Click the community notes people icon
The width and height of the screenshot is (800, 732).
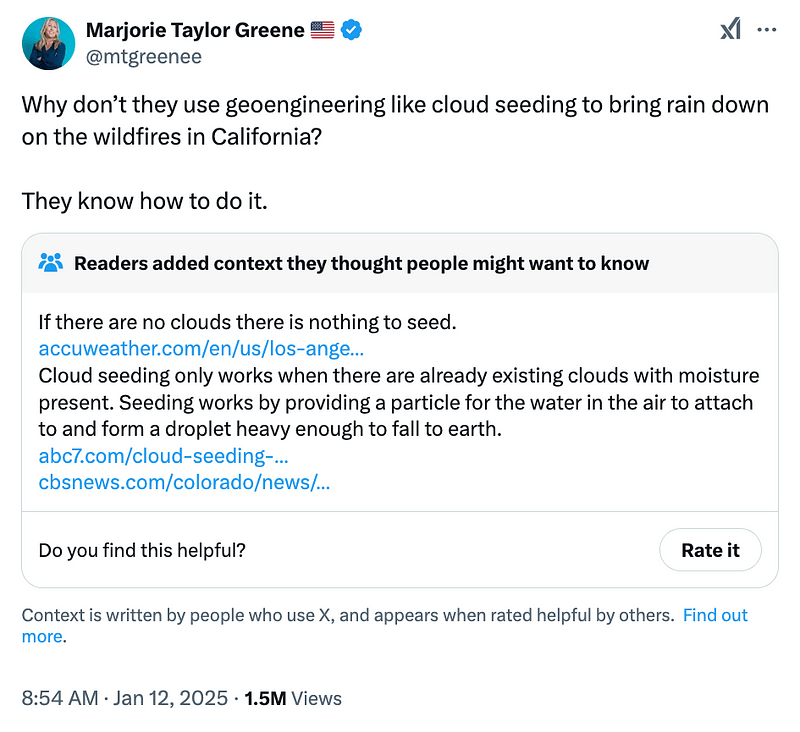(x=50, y=264)
